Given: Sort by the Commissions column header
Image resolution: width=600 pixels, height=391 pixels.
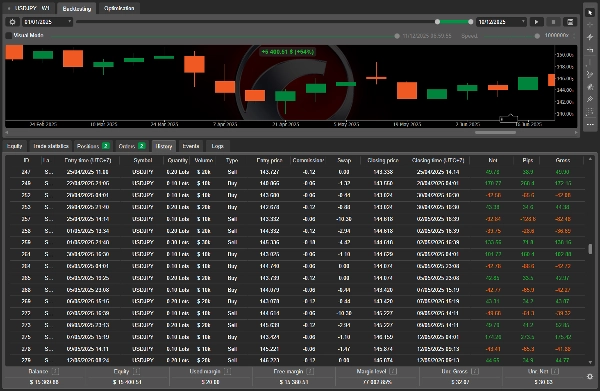Looking at the screenshot, I should pyautogui.click(x=308, y=160).
